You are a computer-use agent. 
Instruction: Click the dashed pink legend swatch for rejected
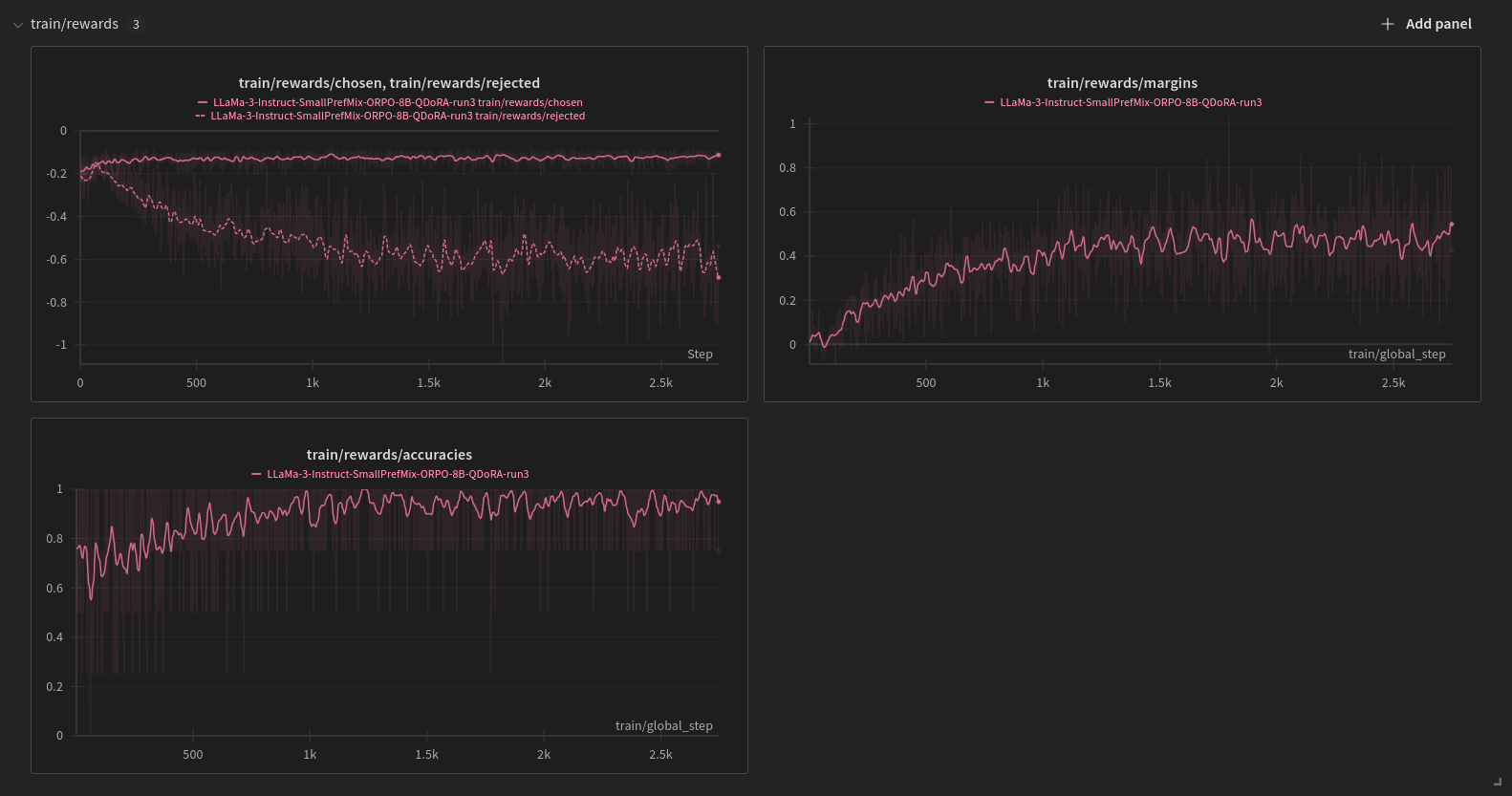[200, 116]
